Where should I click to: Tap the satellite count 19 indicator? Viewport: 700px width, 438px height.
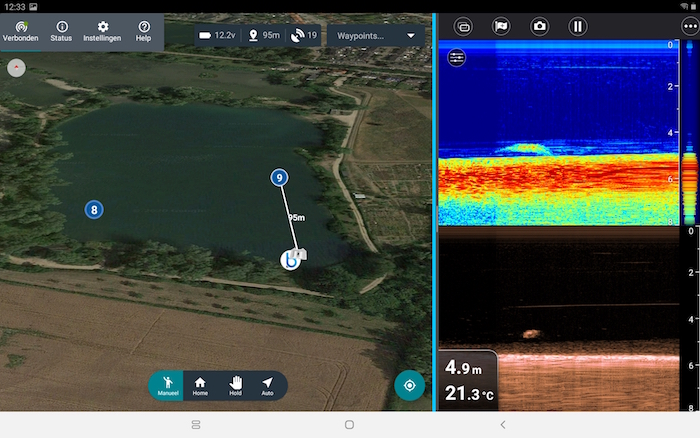[x=304, y=35]
